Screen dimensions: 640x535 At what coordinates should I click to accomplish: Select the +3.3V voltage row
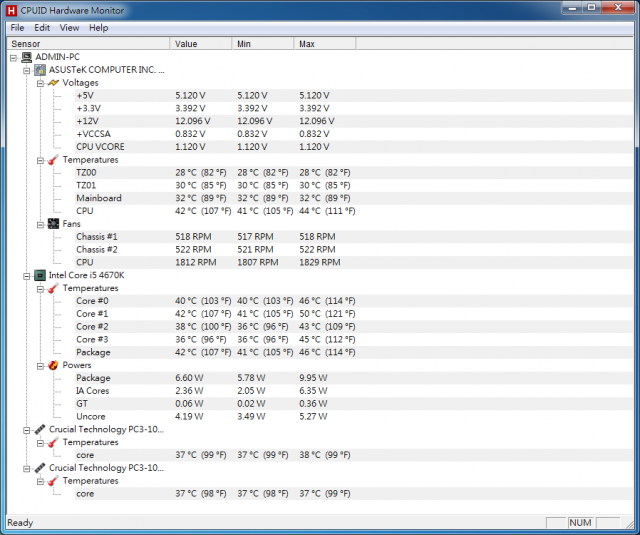pyautogui.click(x=354, y=109)
